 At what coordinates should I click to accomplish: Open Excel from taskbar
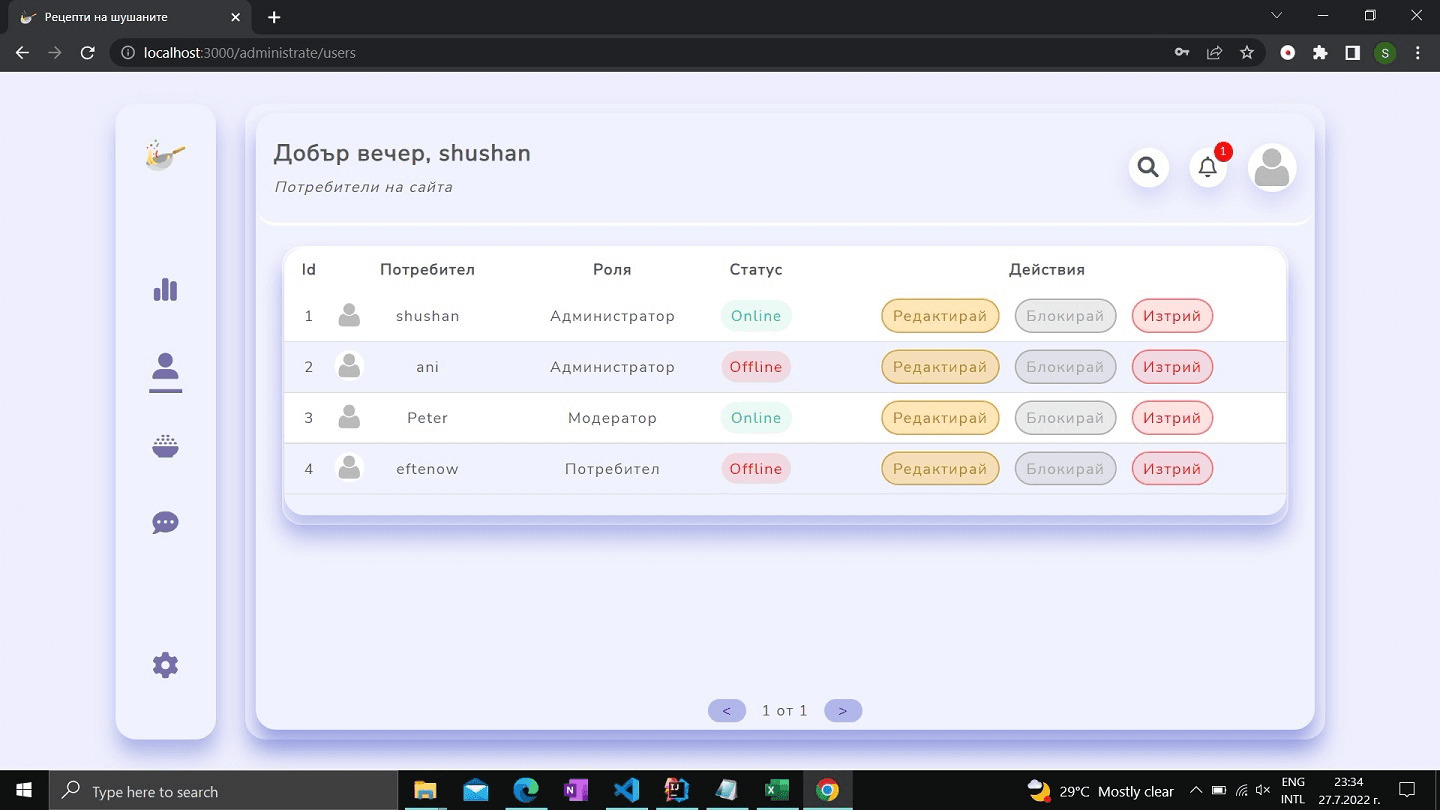pyautogui.click(x=777, y=791)
